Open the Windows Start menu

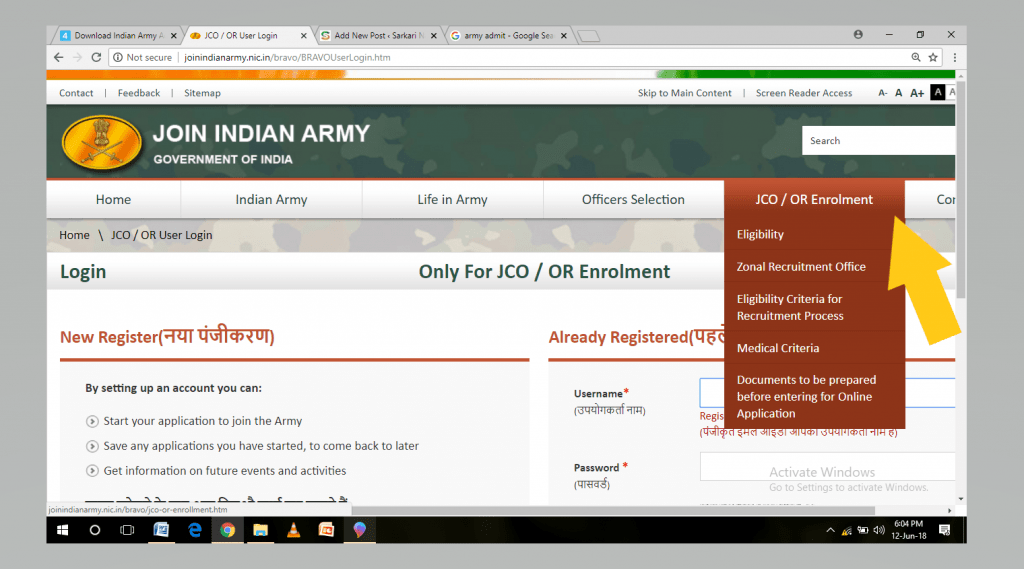(x=63, y=530)
